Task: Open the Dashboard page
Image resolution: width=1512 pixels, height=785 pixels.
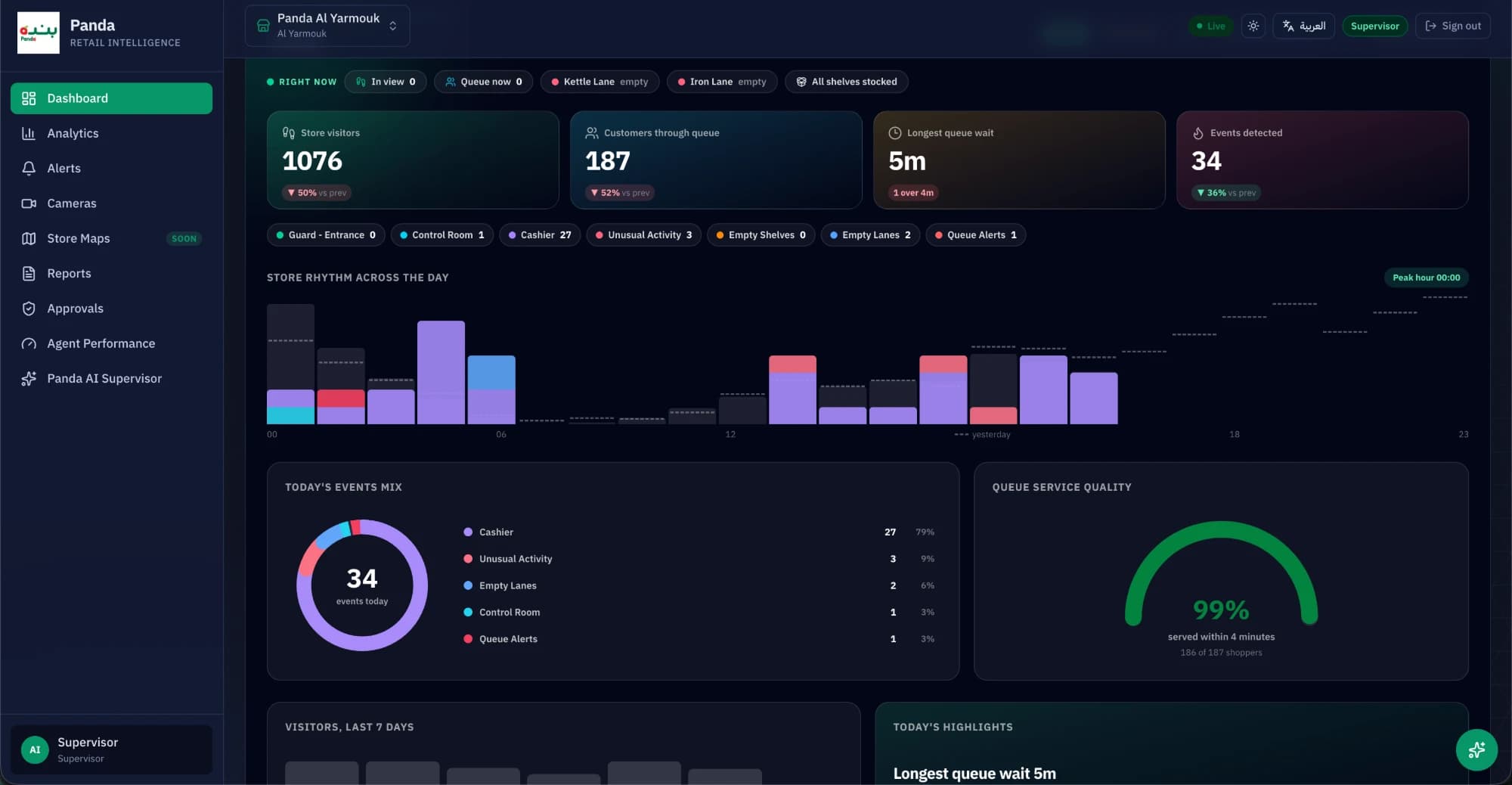Action: 111,98
